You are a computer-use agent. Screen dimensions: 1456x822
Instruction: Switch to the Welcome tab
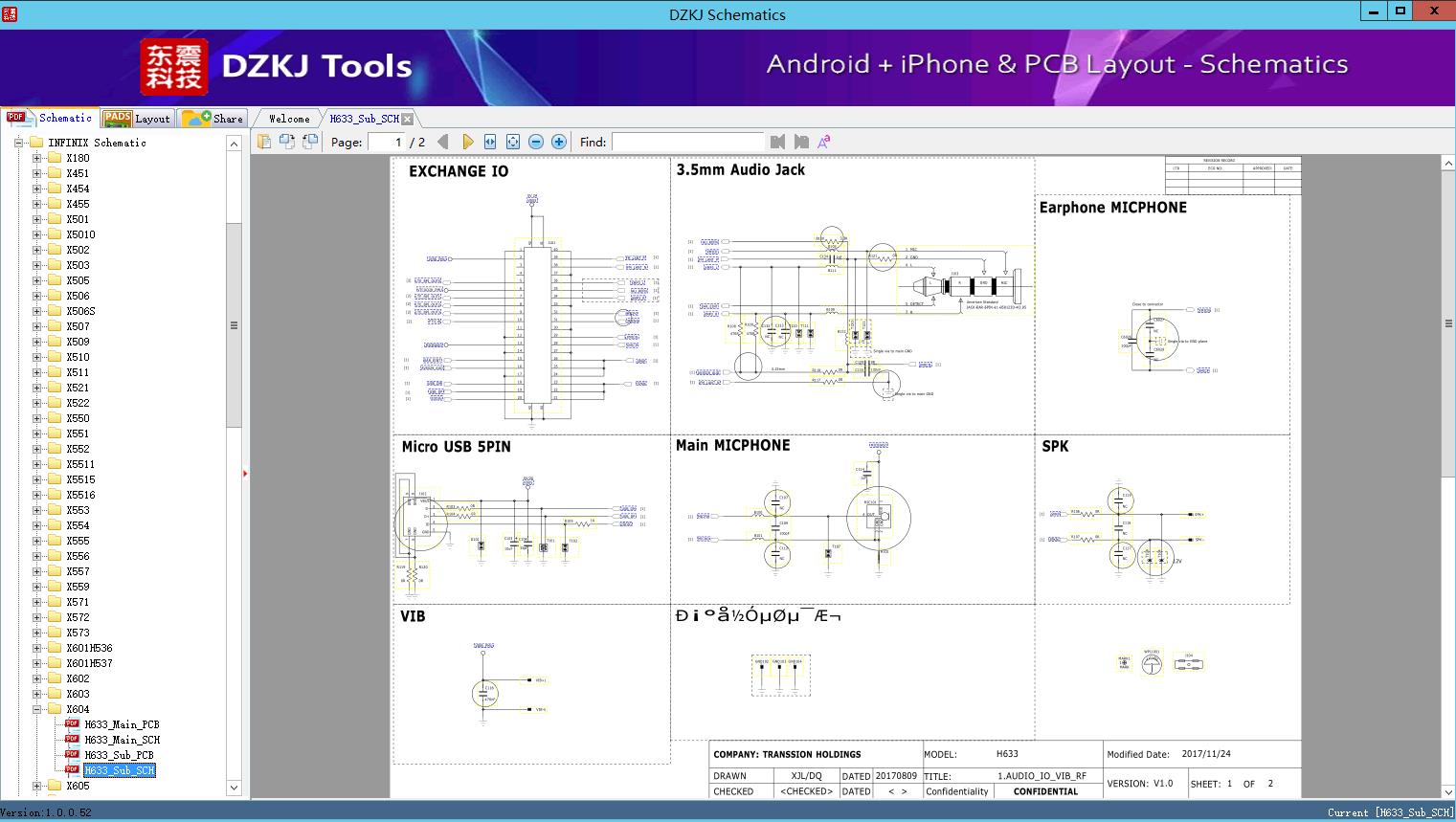pos(289,119)
